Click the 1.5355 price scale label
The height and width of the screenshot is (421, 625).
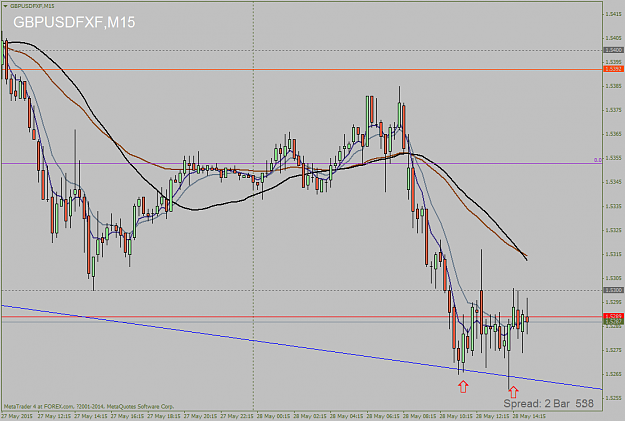(613, 158)
